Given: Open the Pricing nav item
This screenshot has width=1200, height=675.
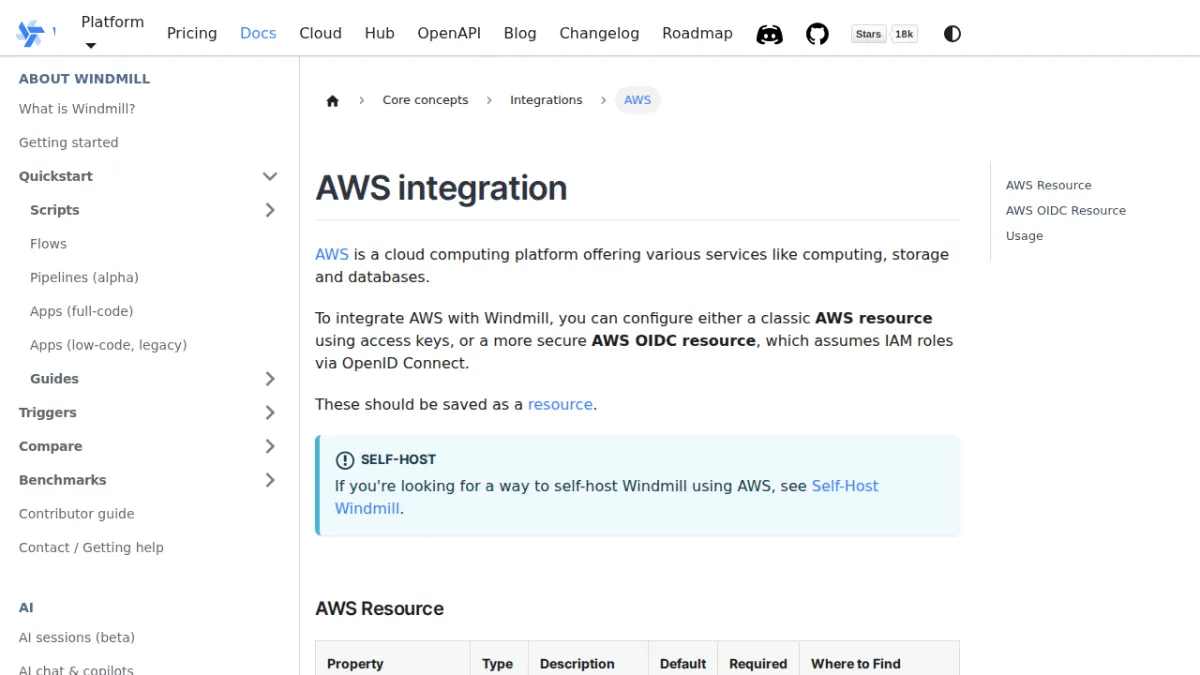Looking at the screenshot, I should (192, 33).
